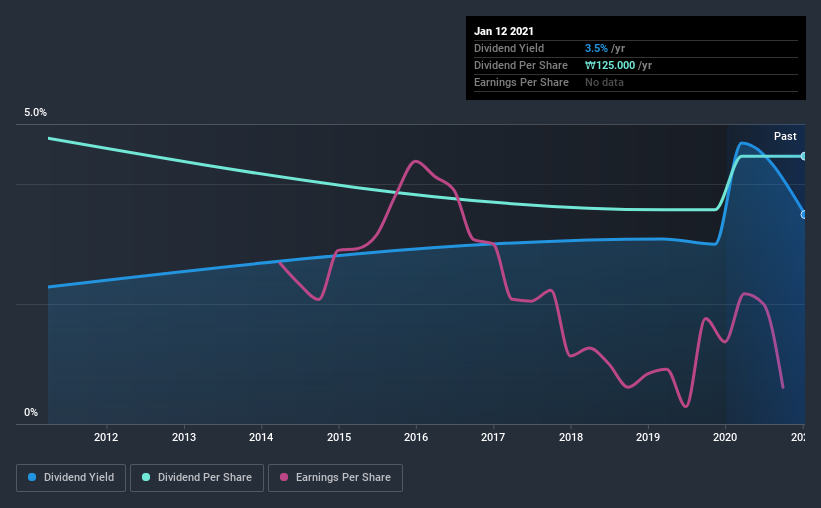Select the Dividend Per Share endpoint marker

click(x=803, y=156)
